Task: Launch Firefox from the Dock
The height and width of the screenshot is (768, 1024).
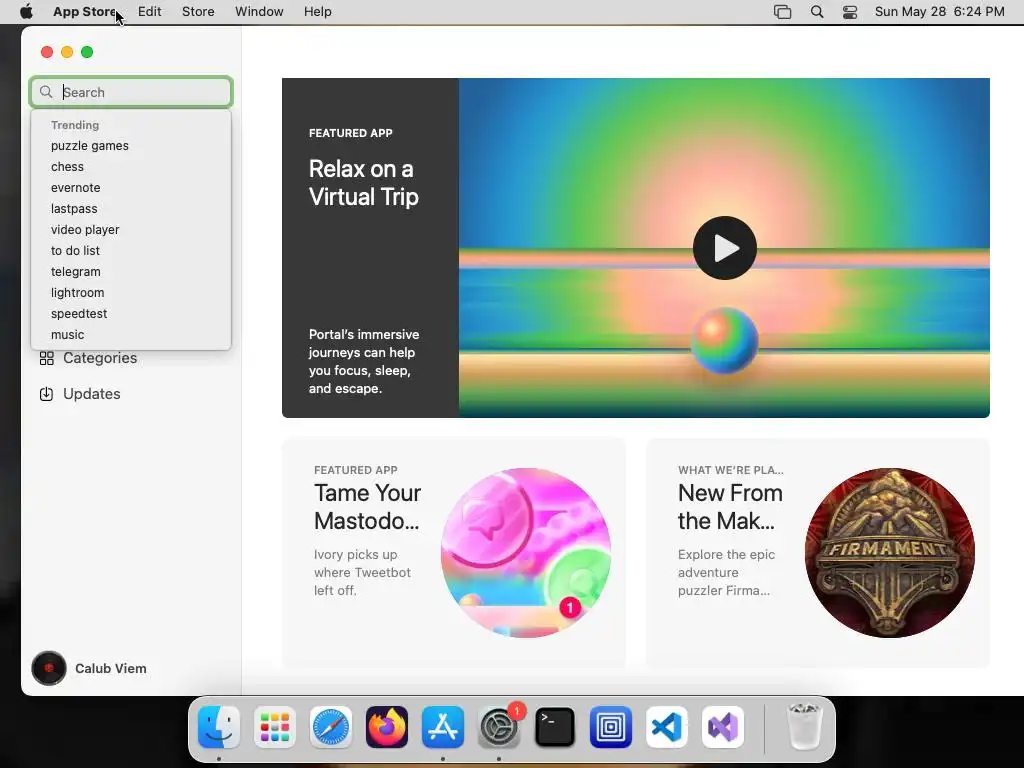Action: [387, 727]
